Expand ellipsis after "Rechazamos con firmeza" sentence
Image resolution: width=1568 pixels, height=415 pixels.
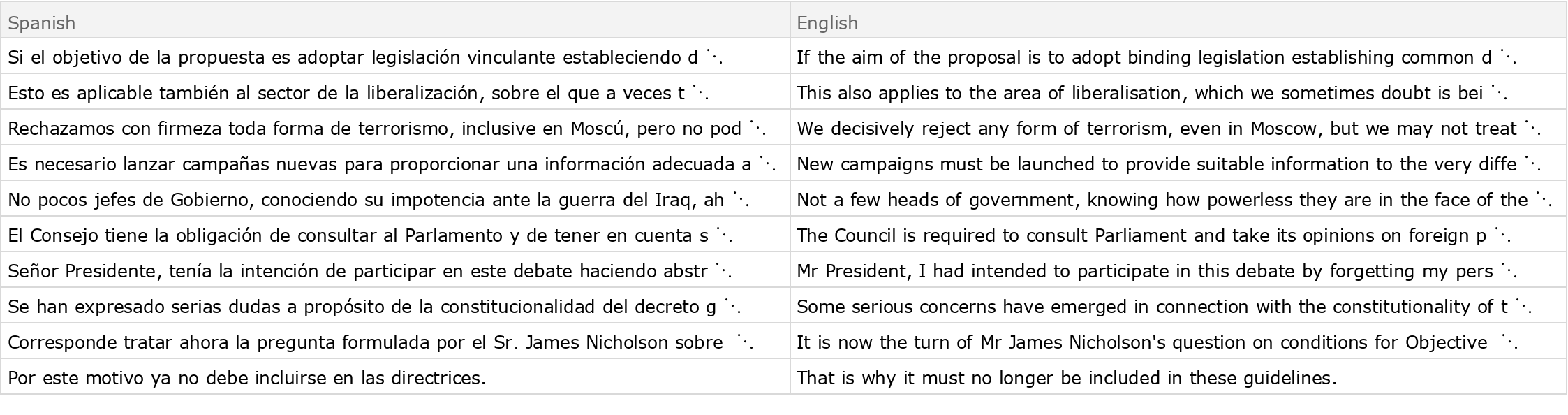(757, 129)
